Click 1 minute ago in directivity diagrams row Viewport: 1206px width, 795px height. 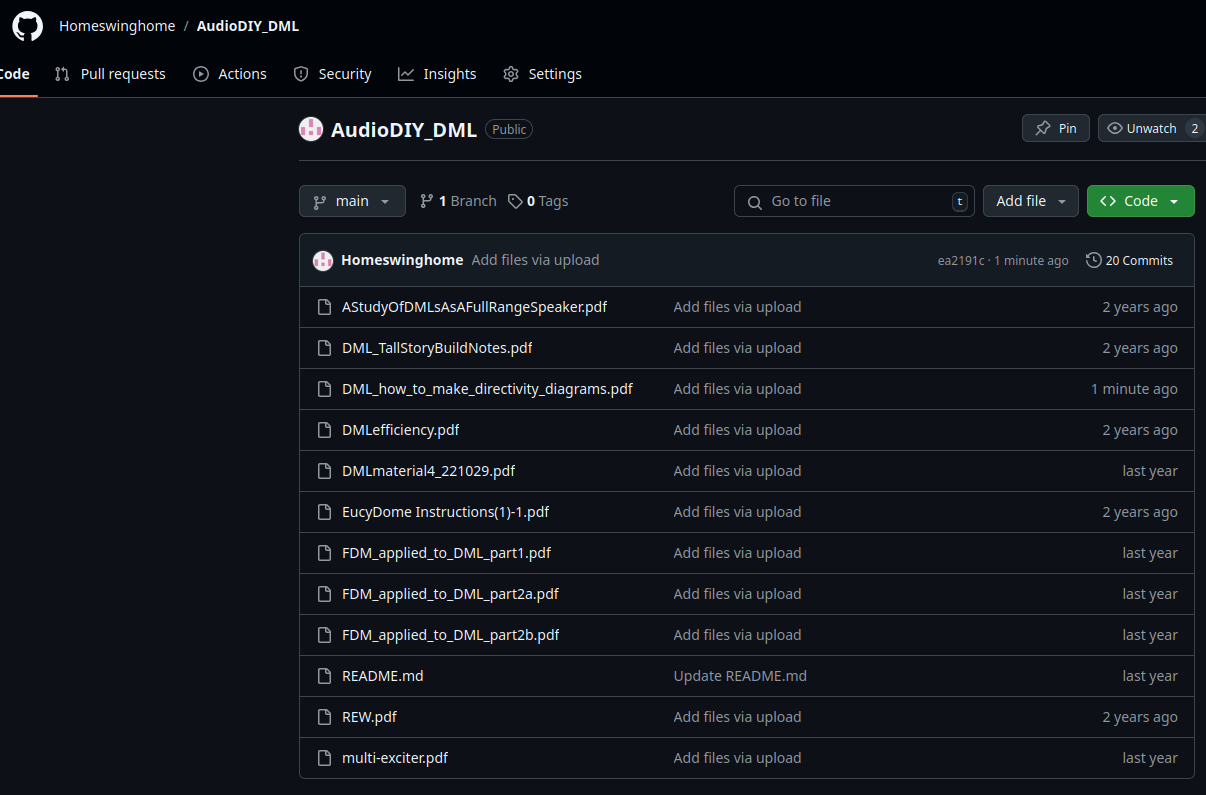coord(1134,389)
